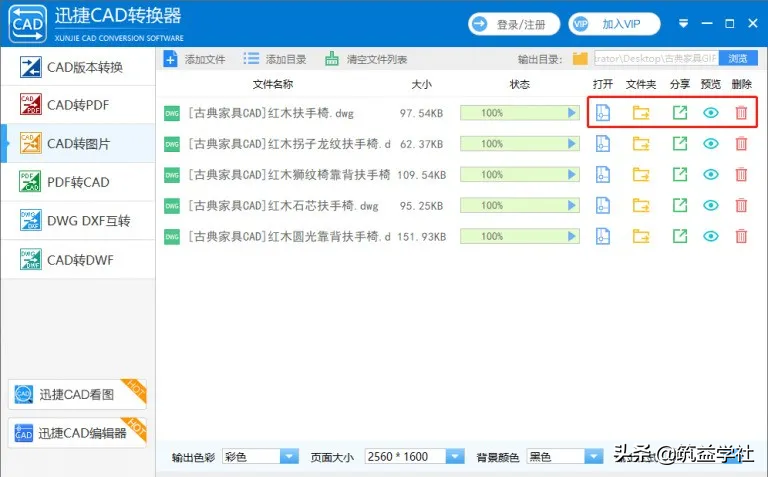768x477 pixels.
Task: Select file name 红木扶手椅.dwg
Action: 271,113
